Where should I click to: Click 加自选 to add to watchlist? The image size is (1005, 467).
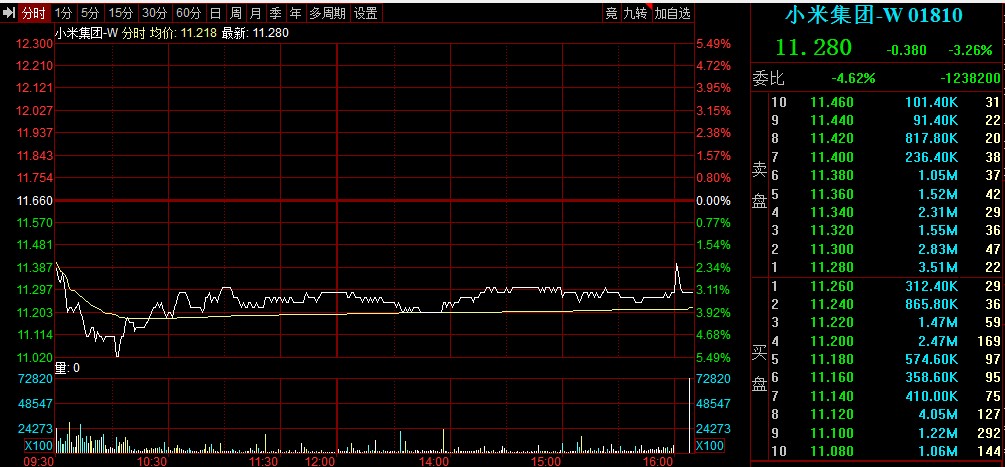point(673,13)
